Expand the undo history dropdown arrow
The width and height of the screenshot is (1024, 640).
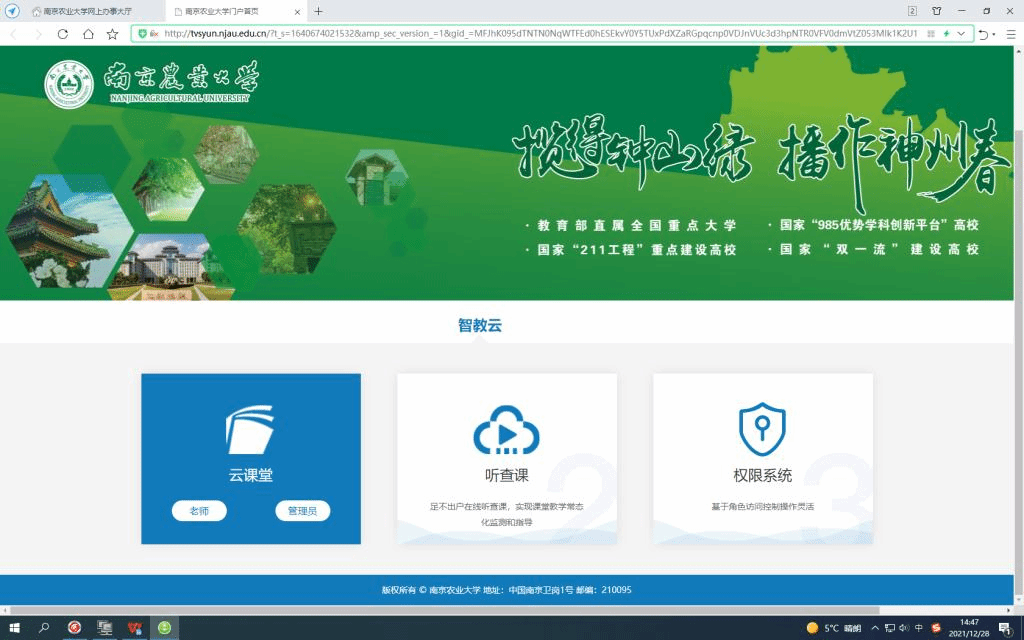[x=993, y=33]
